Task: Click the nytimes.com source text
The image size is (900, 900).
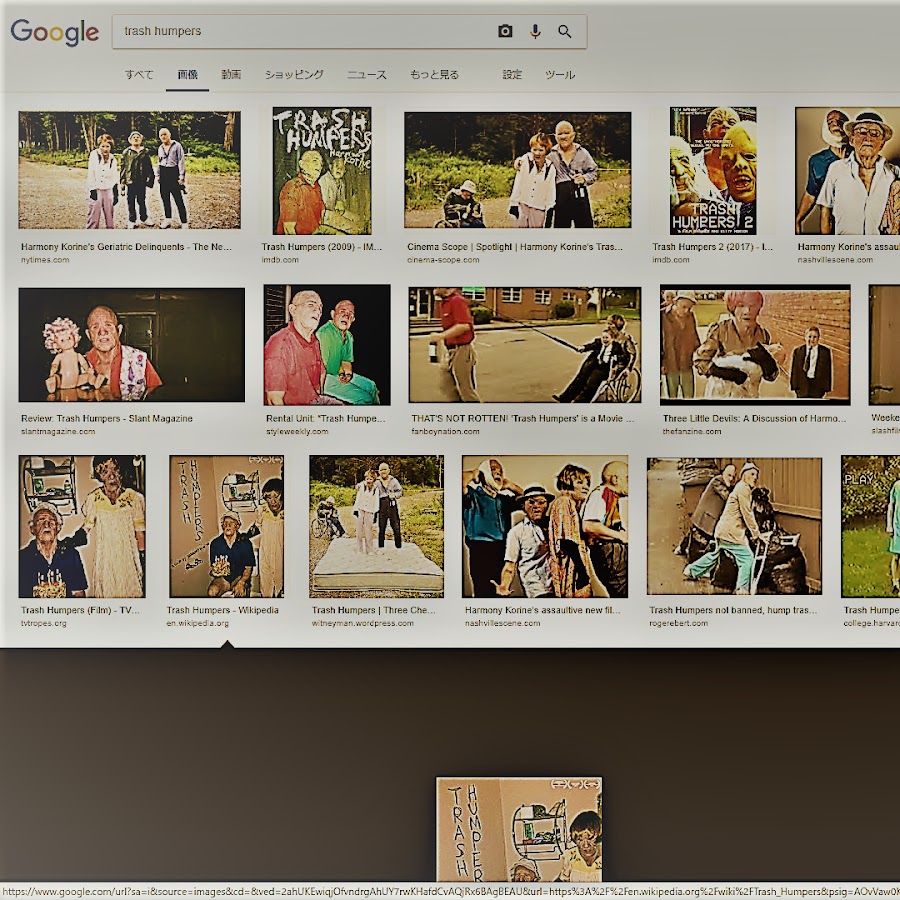Action: click(45, 260)
